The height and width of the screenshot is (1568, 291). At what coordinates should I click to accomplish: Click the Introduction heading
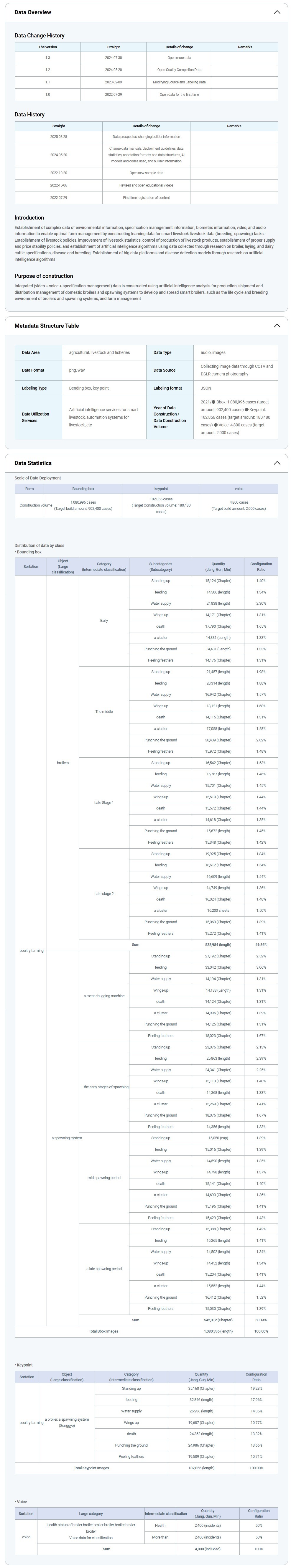[x=29, y=218]
